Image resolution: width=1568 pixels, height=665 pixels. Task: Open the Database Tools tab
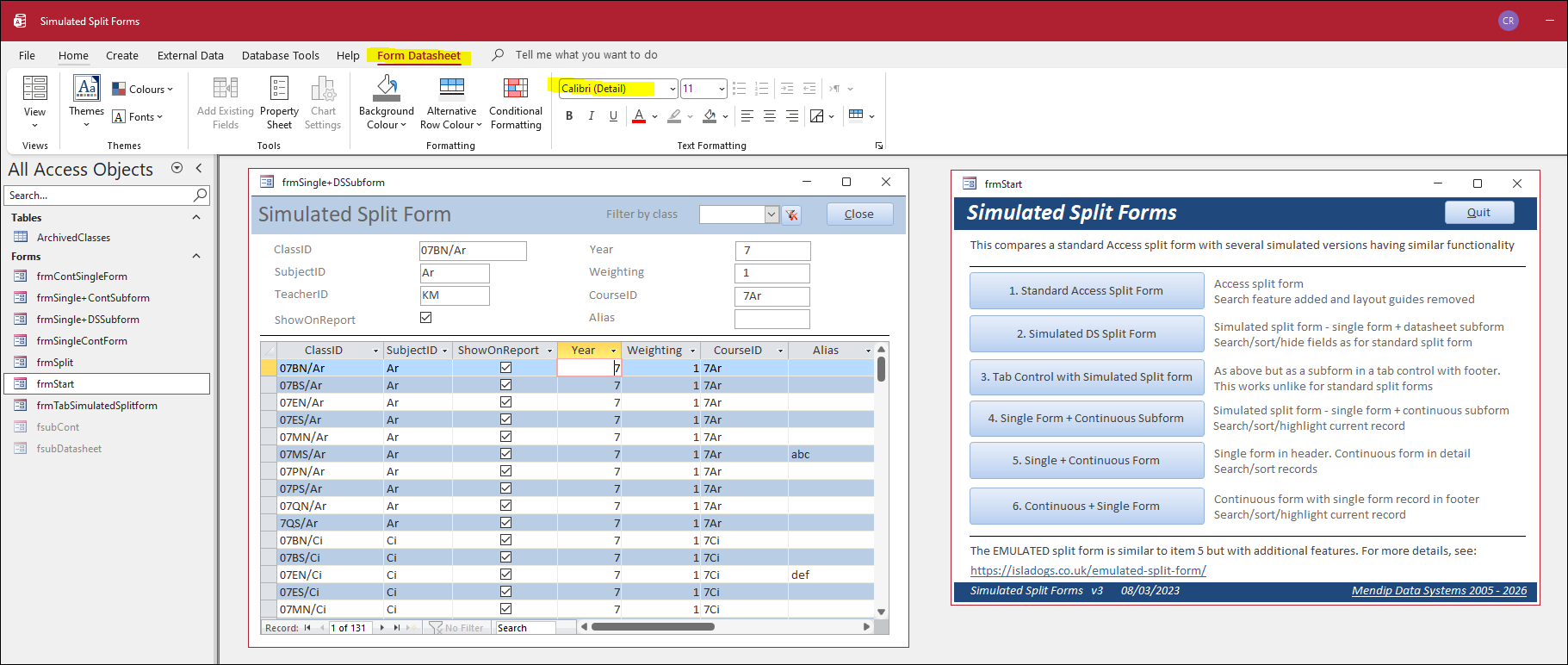pyautogui.click(x=280, y=56)
